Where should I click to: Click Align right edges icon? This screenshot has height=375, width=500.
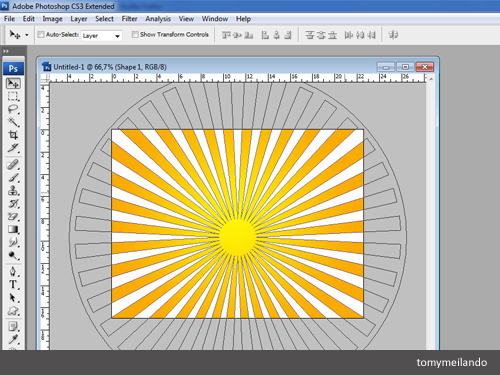pyautogui.click(x=288, y=35)
